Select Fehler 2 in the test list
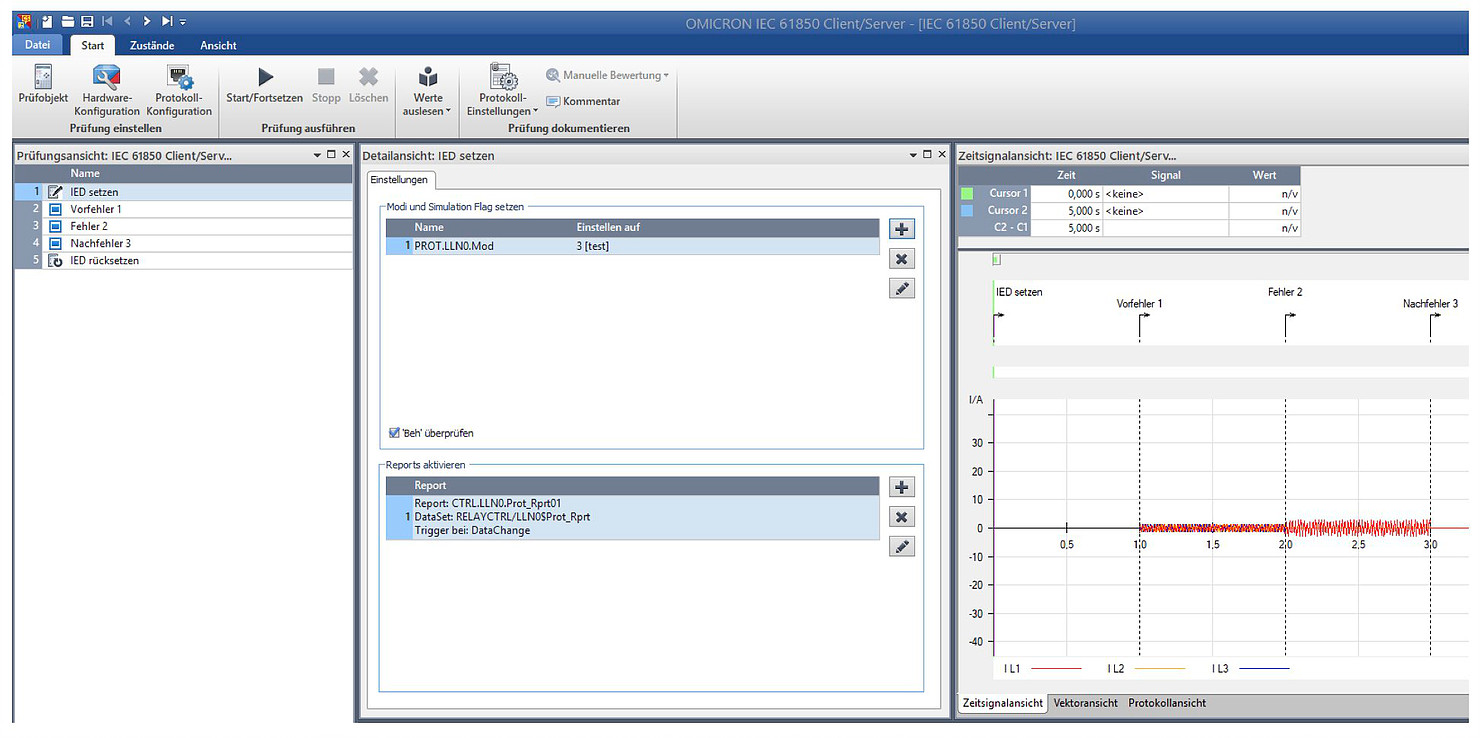 (89, 226)
